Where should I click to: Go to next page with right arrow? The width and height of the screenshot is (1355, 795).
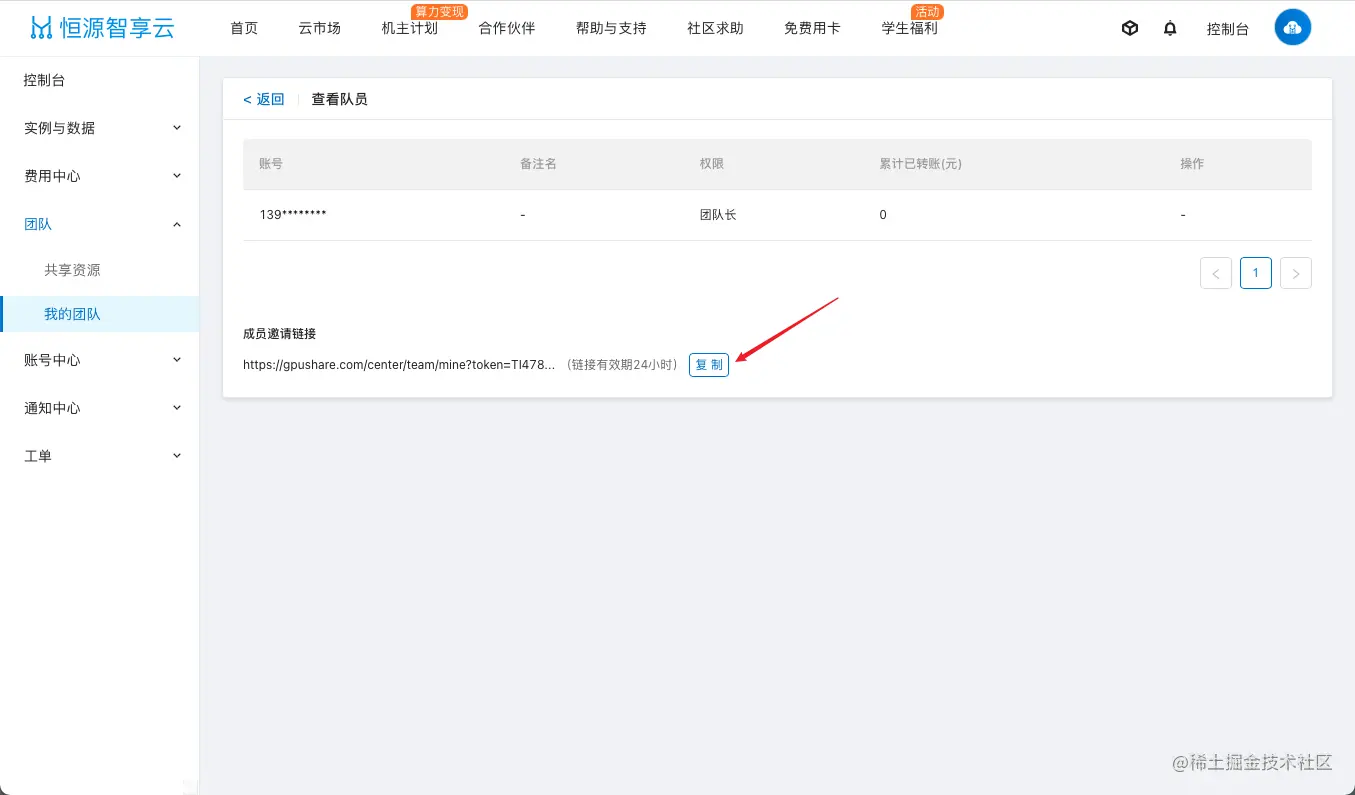click(x=1296, y=273)
